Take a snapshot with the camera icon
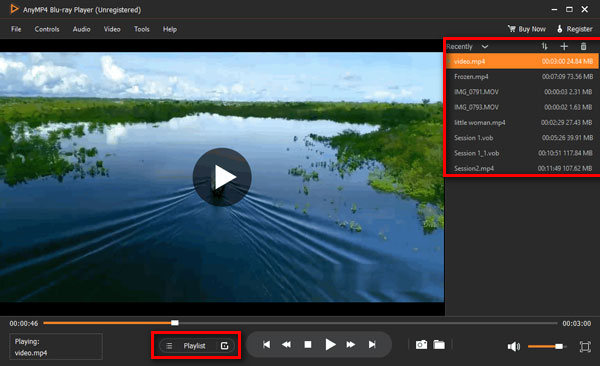The width and height of the screenshot is (600, 366). pyautogui.click(x=421, y=345)
